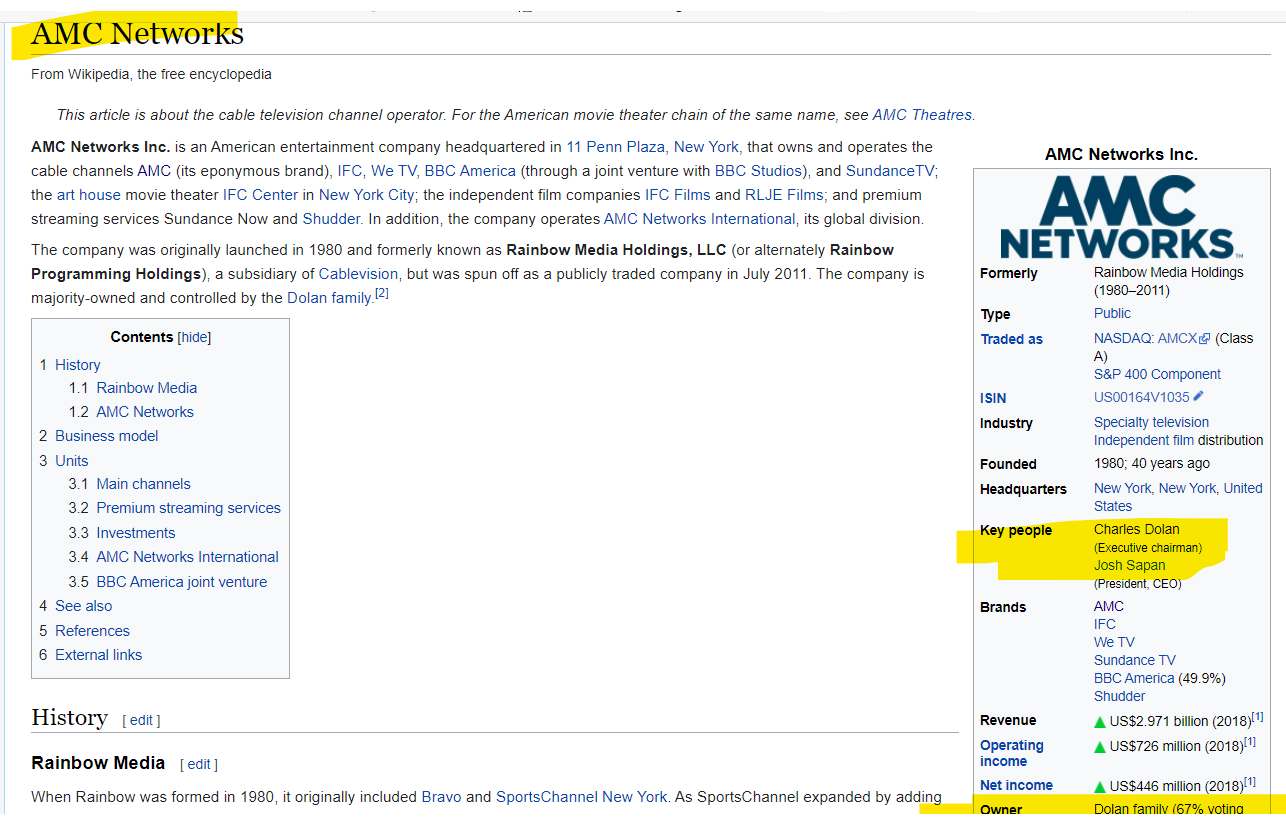Open the BBC Studios link
Viewport: 1286px width, 837px height.
(x=758, y=171)
